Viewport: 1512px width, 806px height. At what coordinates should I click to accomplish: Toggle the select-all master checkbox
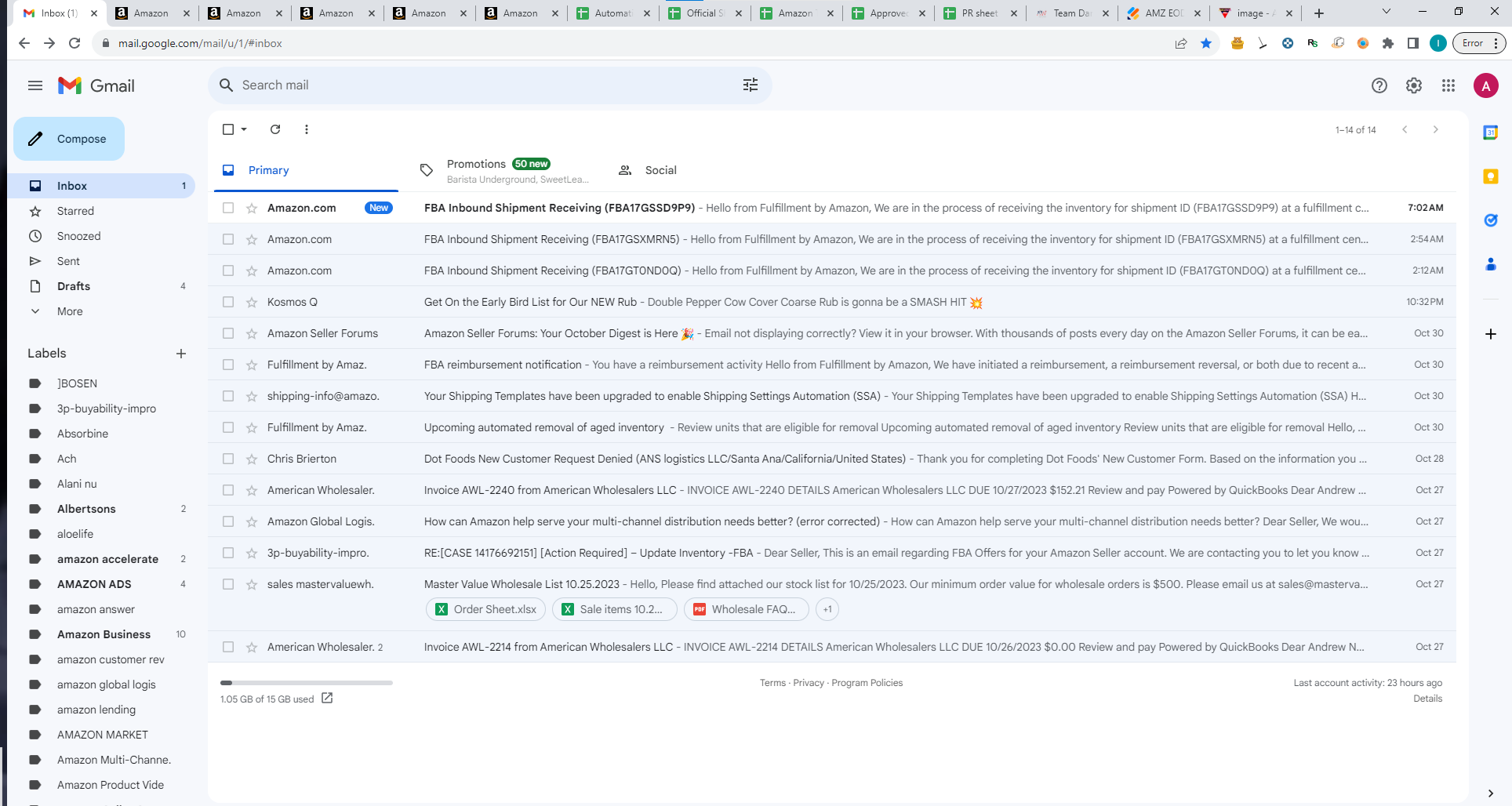coord(228,129)
